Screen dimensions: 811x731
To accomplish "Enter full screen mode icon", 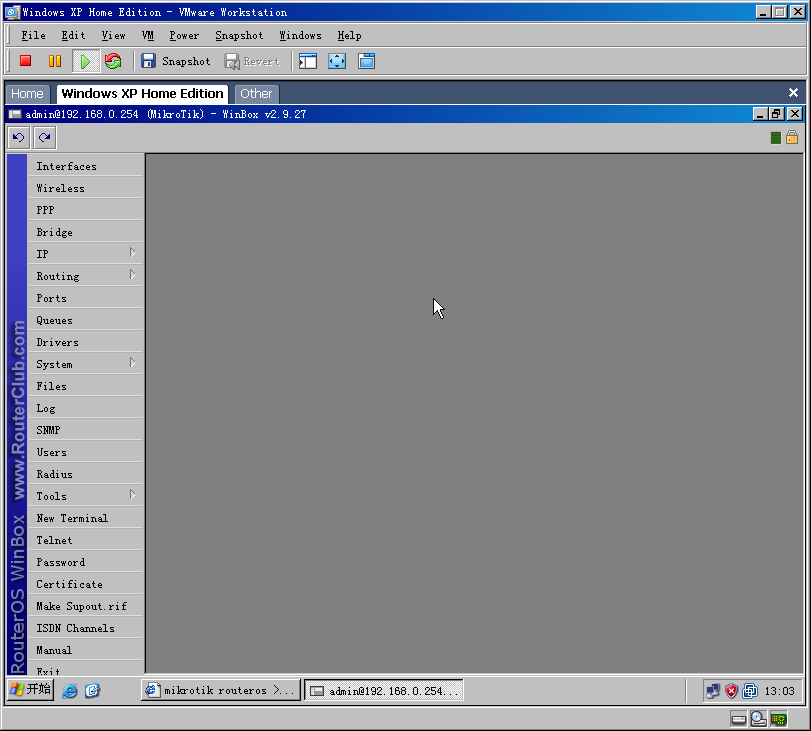I will click(337, 61).
